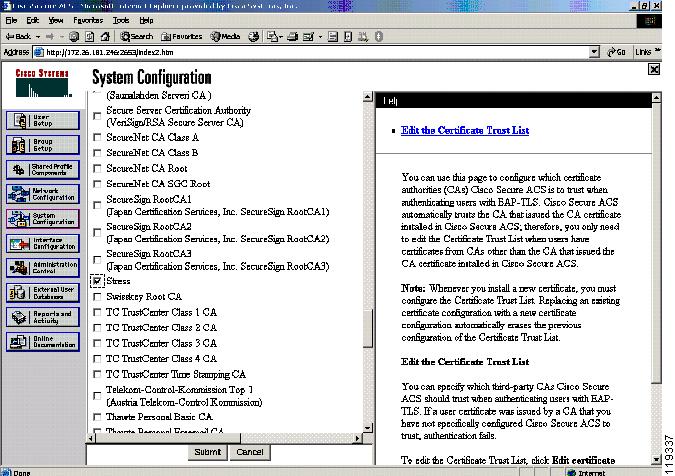Click the Mail toolbar icon

point(272,37)
